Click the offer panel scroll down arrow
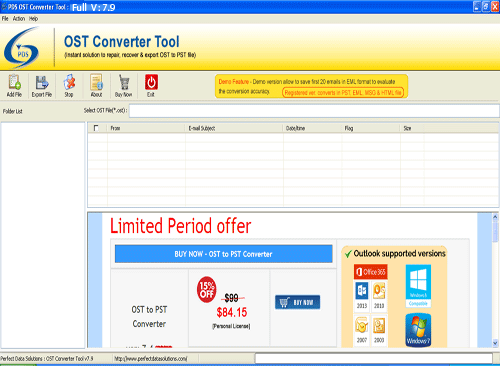Screen dimensions: 500x366 pyautogui.click(x=495, y=343)
